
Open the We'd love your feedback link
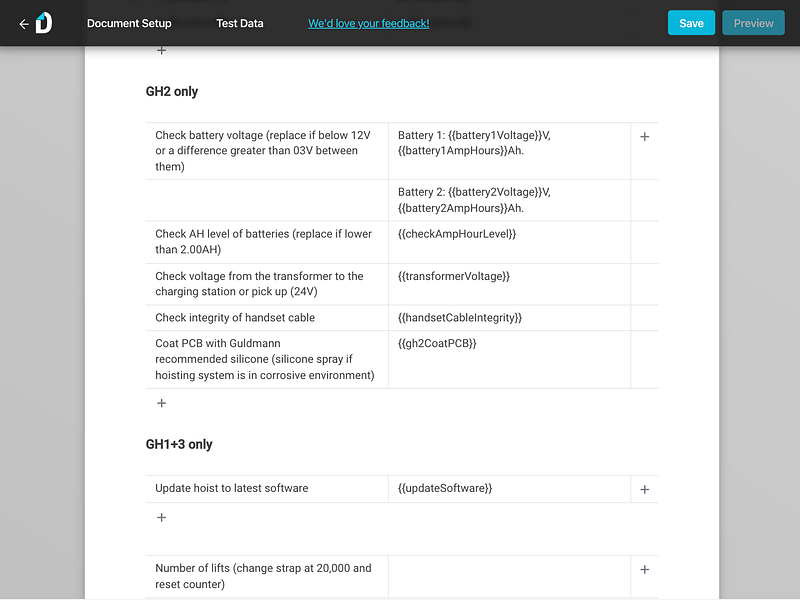tap(368, 23)
